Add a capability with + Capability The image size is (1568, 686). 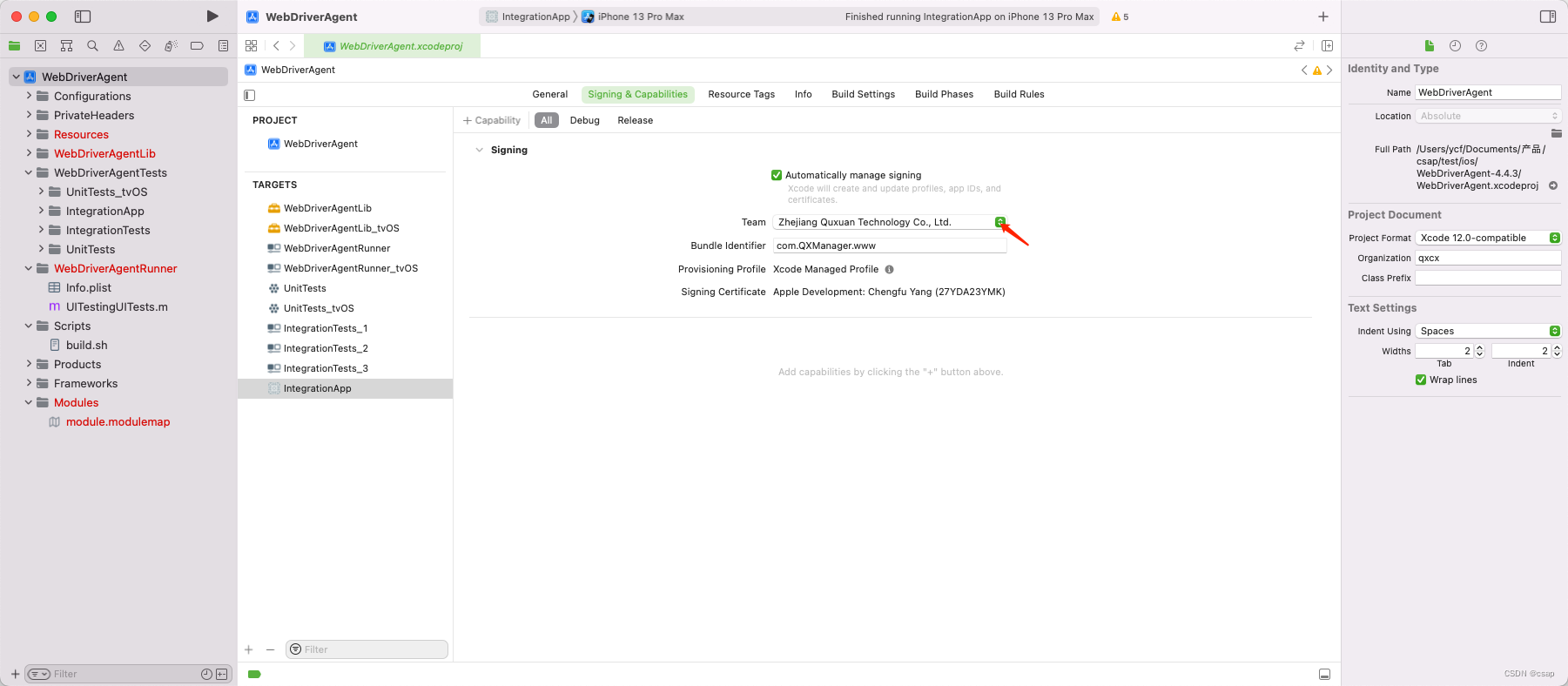(x=492, y=120)
